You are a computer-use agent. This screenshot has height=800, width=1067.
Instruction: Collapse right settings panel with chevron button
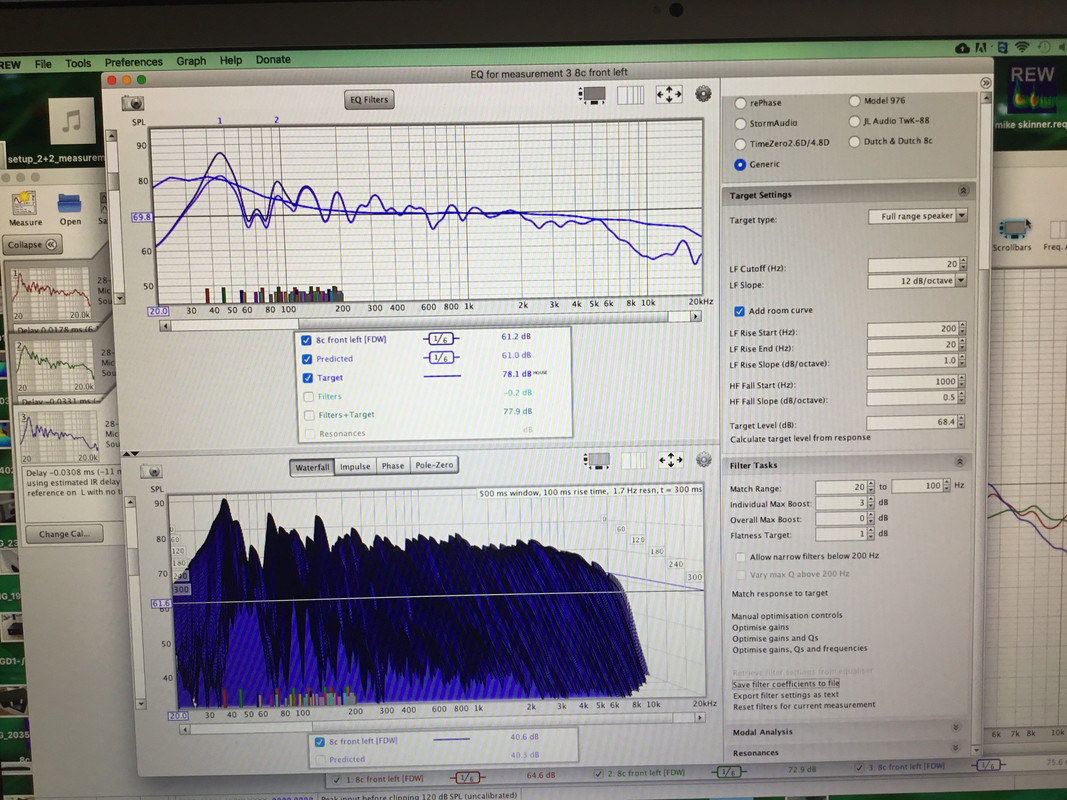[x=985, y=83]
